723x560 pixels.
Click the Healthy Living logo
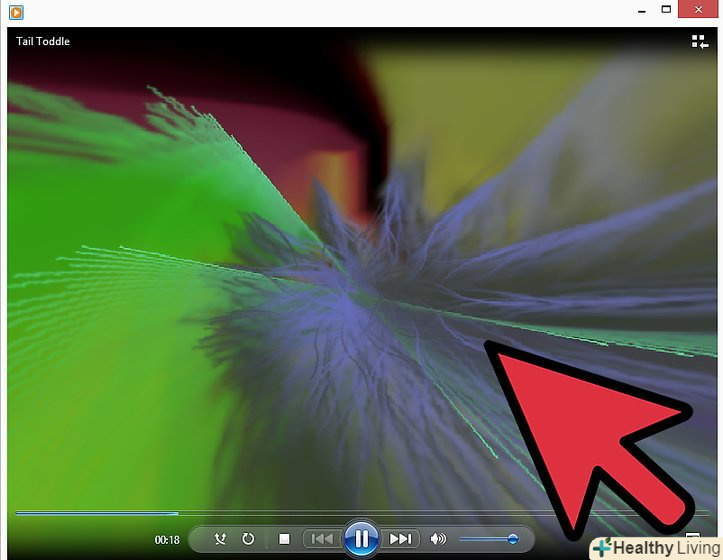[656, 548]
